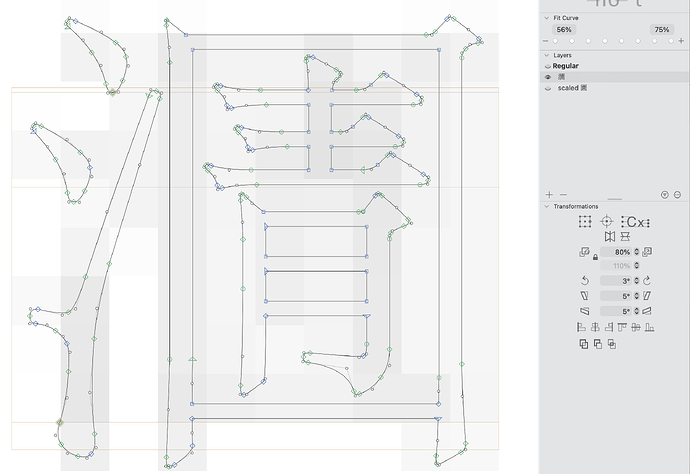Click the mirror vertically icon

click(625, 237)
